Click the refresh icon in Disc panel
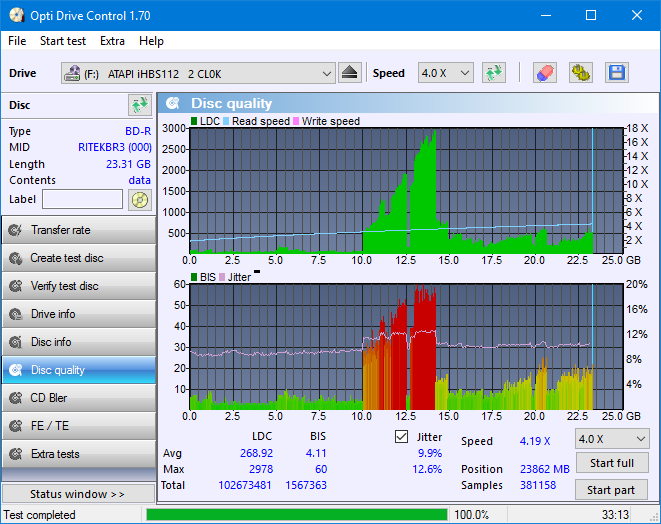 tap(140, 105)
